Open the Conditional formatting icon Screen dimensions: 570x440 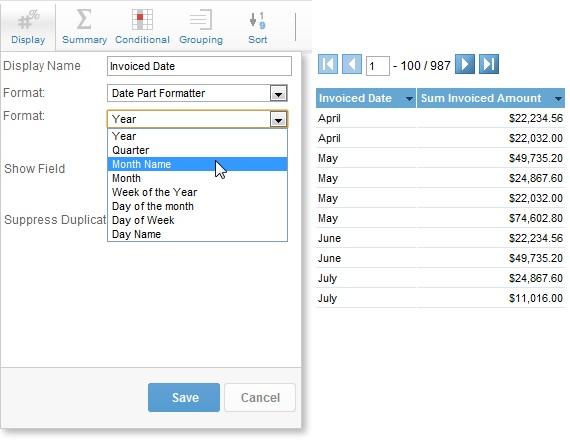pos(142,19)
